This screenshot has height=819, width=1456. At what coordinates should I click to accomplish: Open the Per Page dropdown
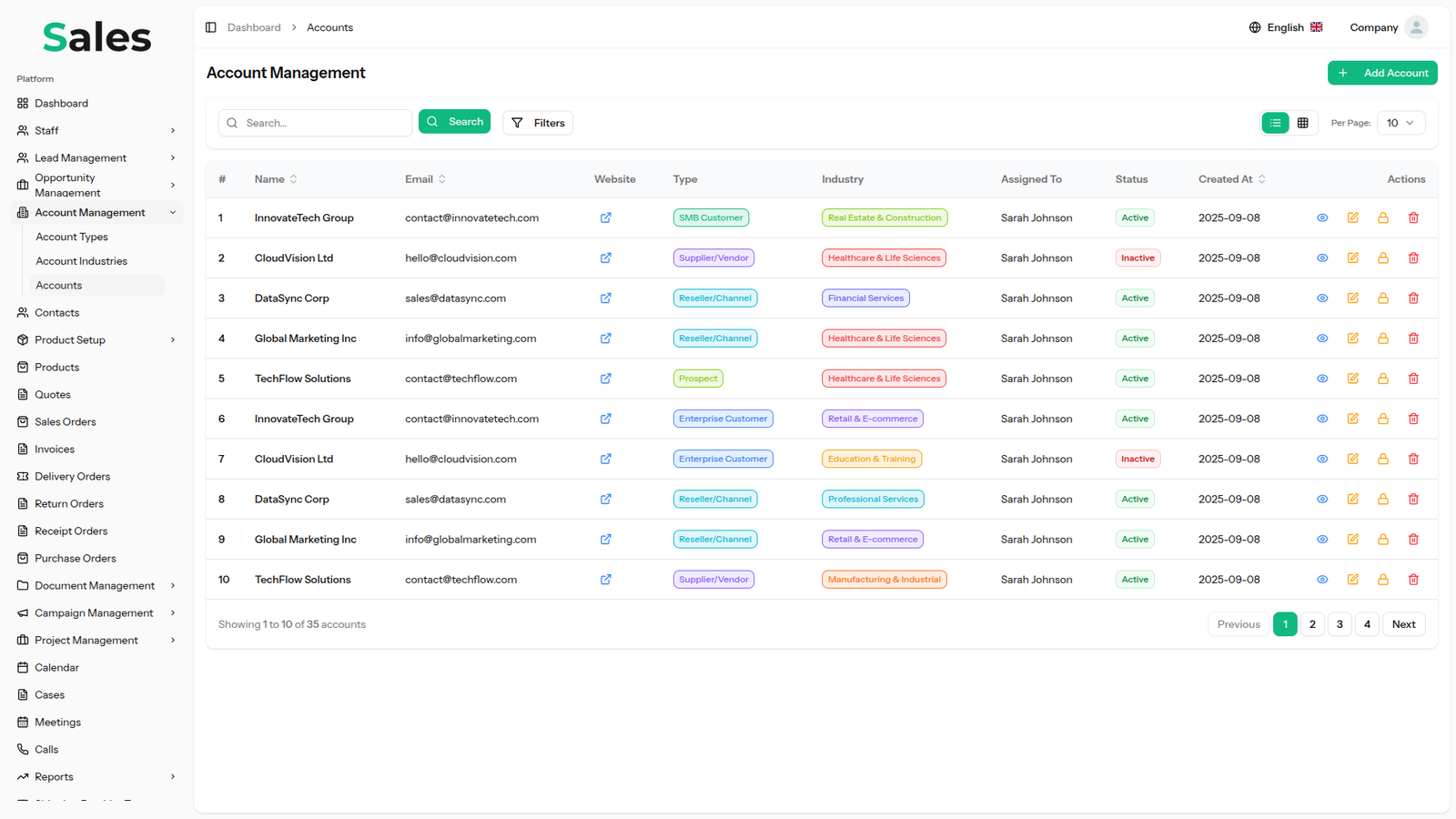[1400, 123]
